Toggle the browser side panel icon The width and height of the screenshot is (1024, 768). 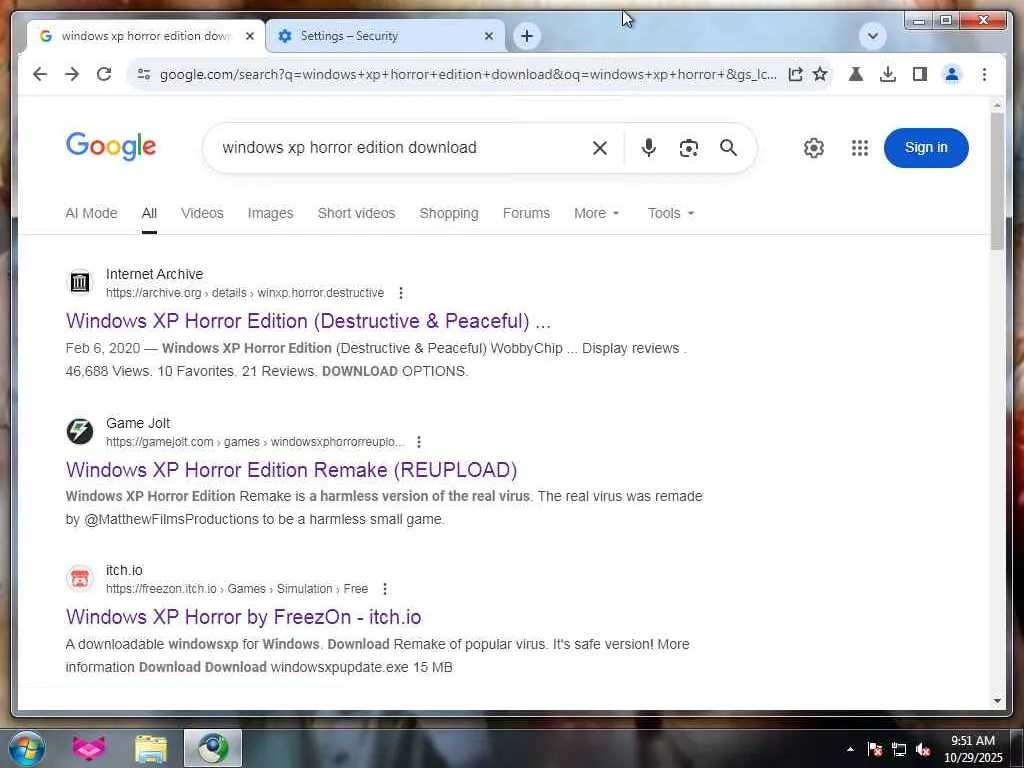point(920,74)
